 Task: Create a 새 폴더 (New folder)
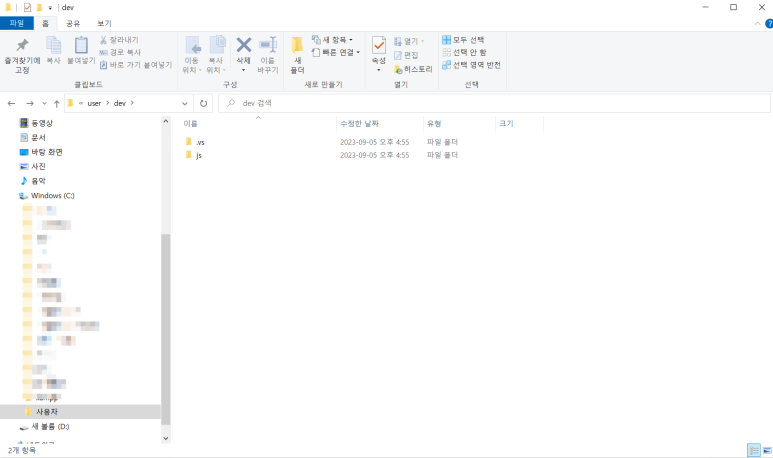click(x=297, y=55)
